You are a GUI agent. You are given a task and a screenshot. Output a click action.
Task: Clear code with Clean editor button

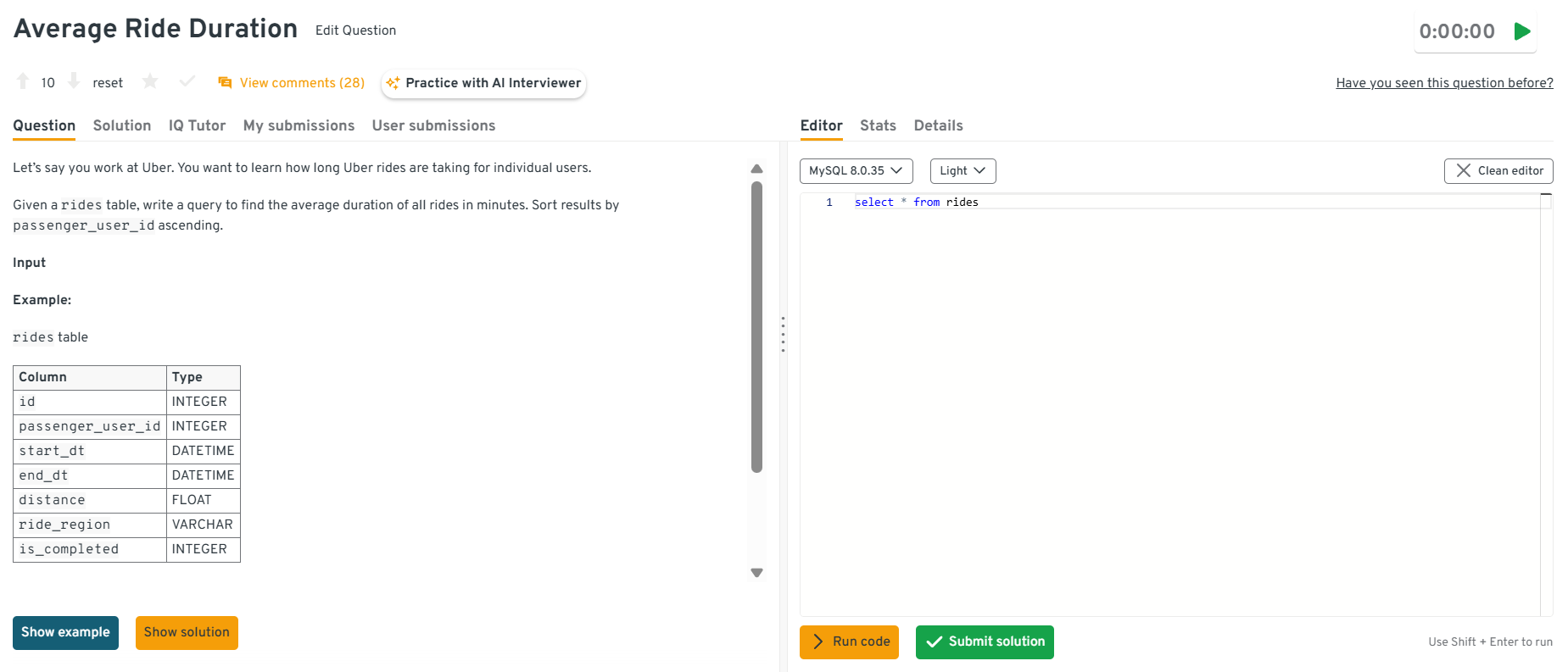(x=1498, y=171)
